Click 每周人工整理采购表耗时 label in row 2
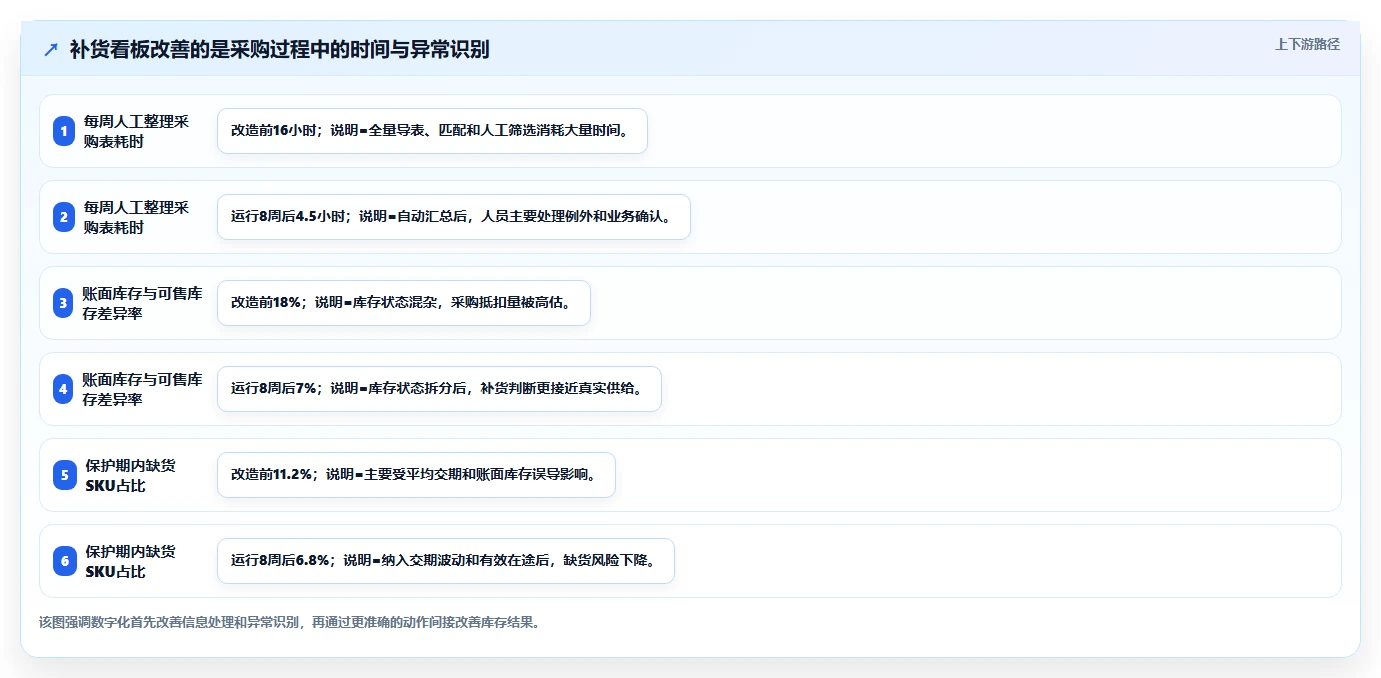This screenshot has height=678, width=1381. click(136, 217)
